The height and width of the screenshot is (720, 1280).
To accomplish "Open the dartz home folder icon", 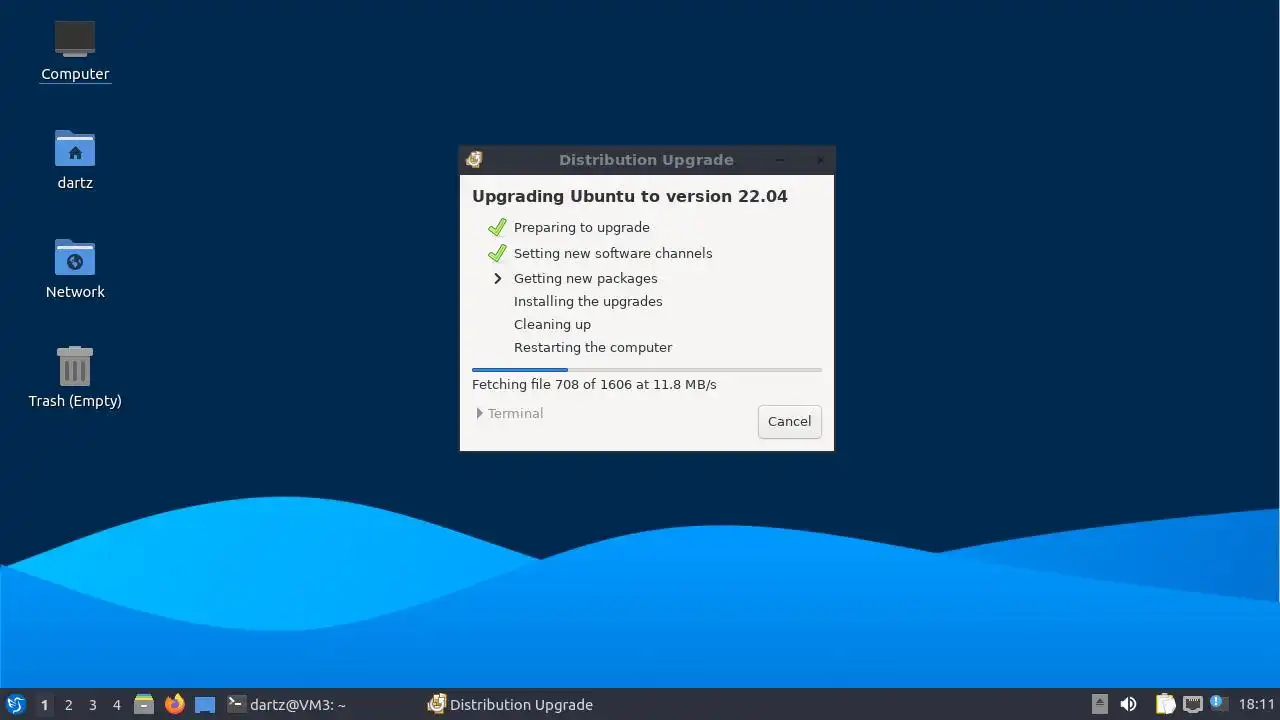I will coord(75,160).
